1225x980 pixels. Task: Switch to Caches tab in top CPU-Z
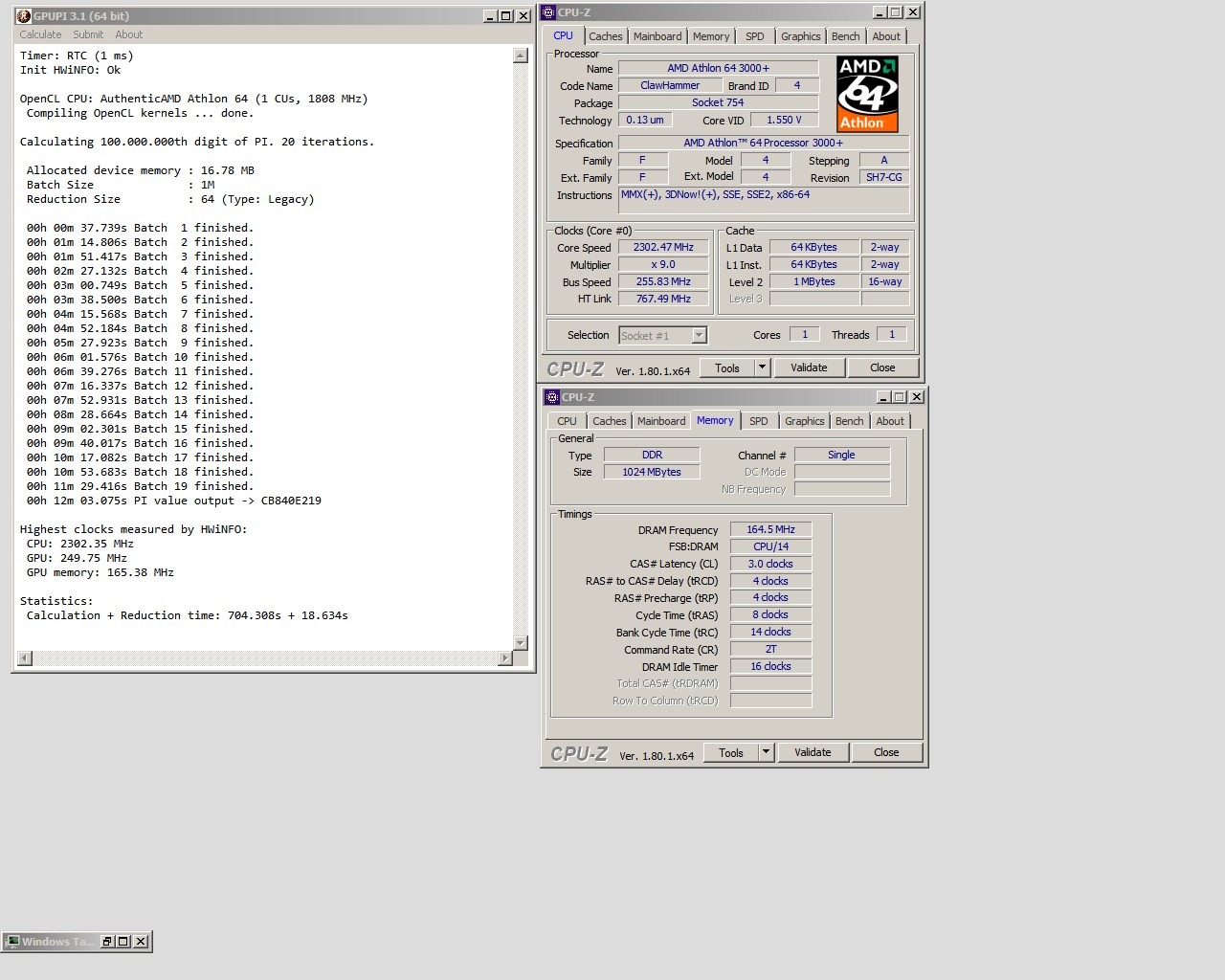(606, 36)
